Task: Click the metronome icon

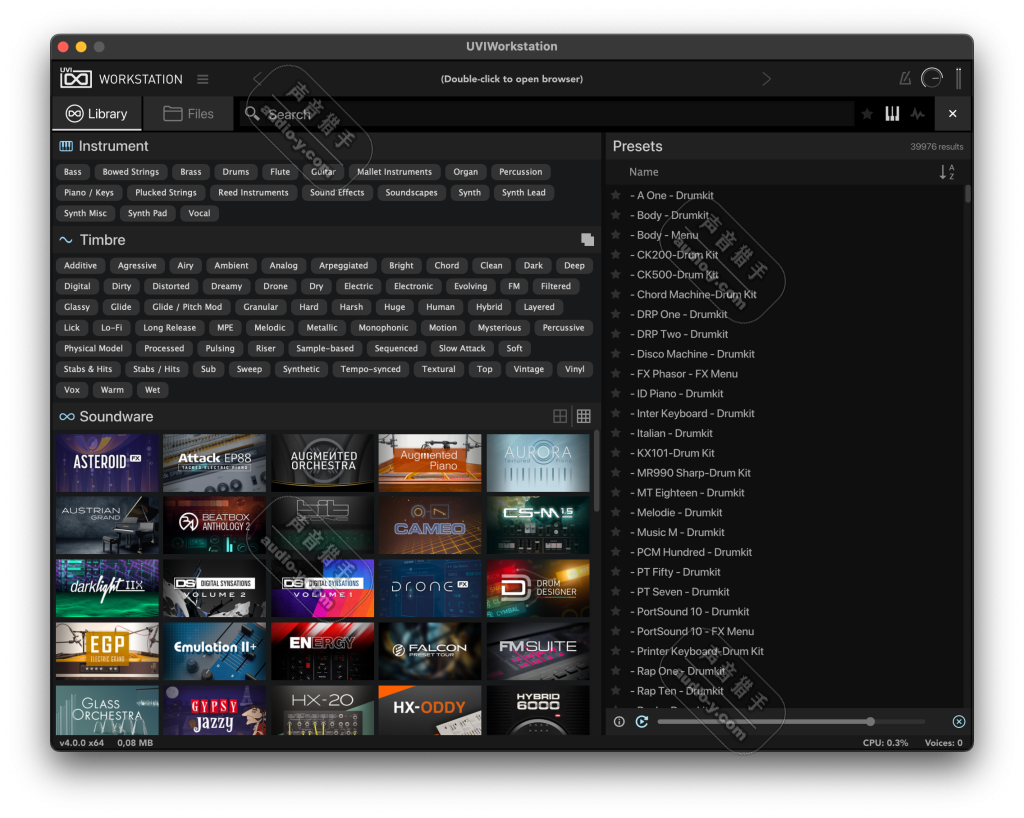Action: [x=905, y=79]
